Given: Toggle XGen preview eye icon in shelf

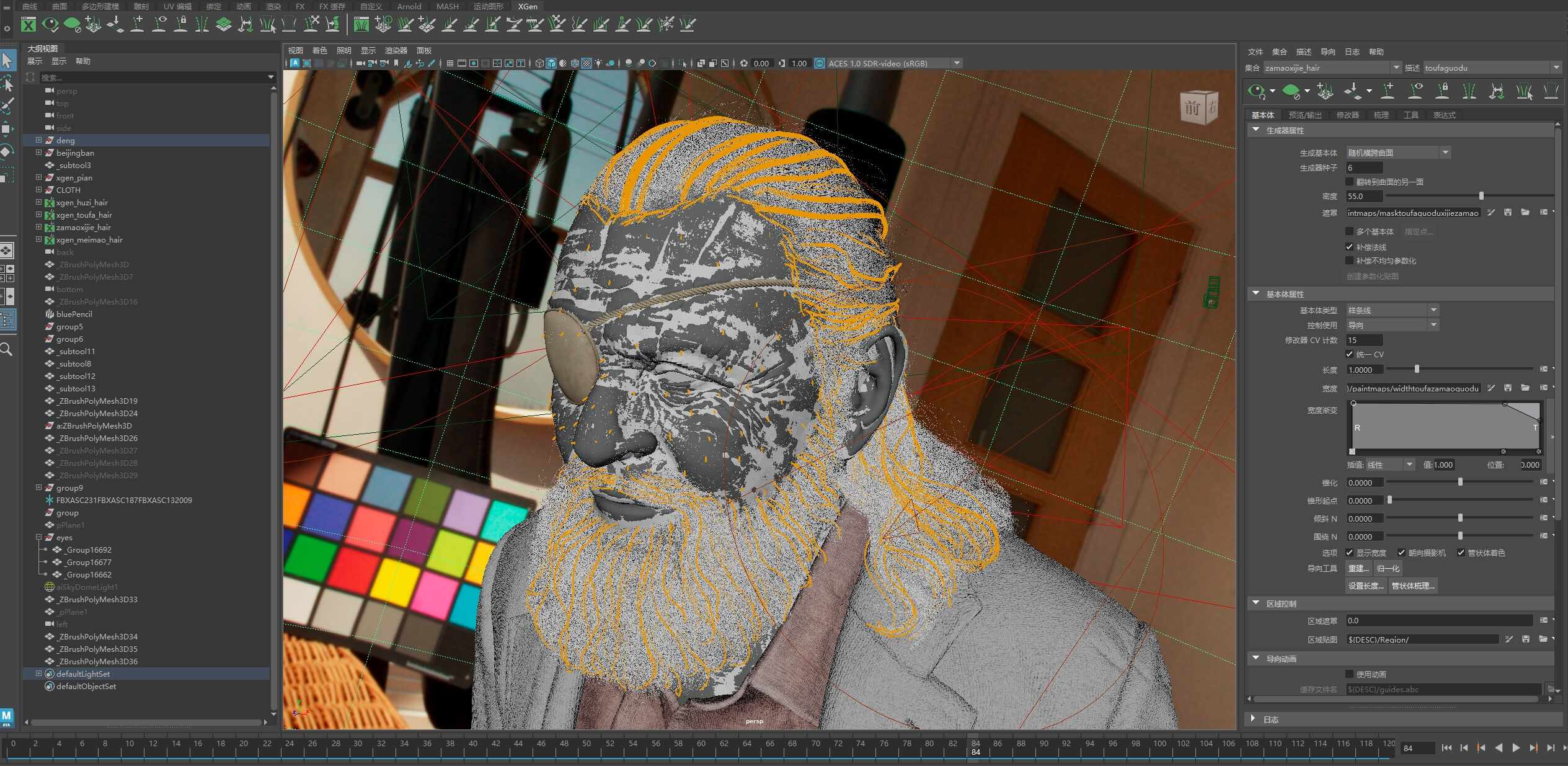Looking at the screenshot, I should [50, 25].
